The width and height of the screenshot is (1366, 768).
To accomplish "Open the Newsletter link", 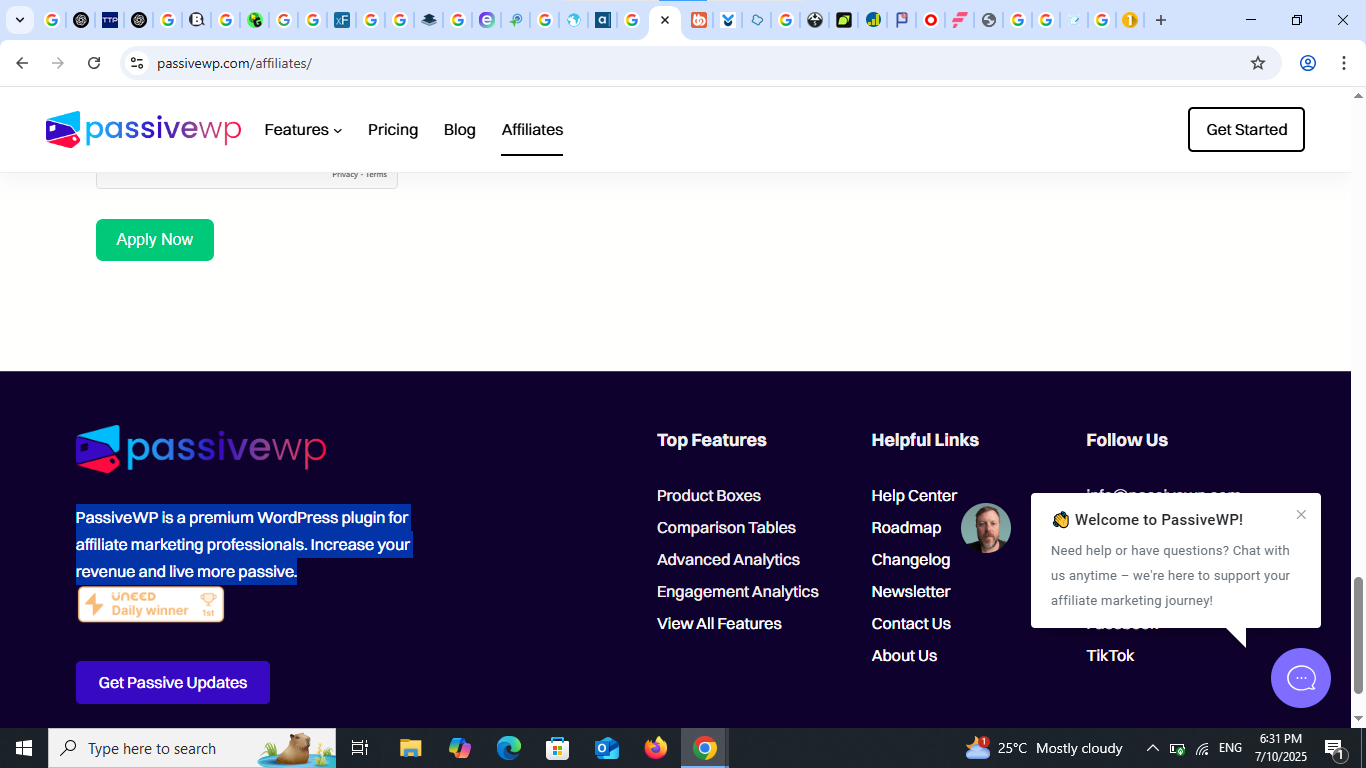I will pos(911,592).
